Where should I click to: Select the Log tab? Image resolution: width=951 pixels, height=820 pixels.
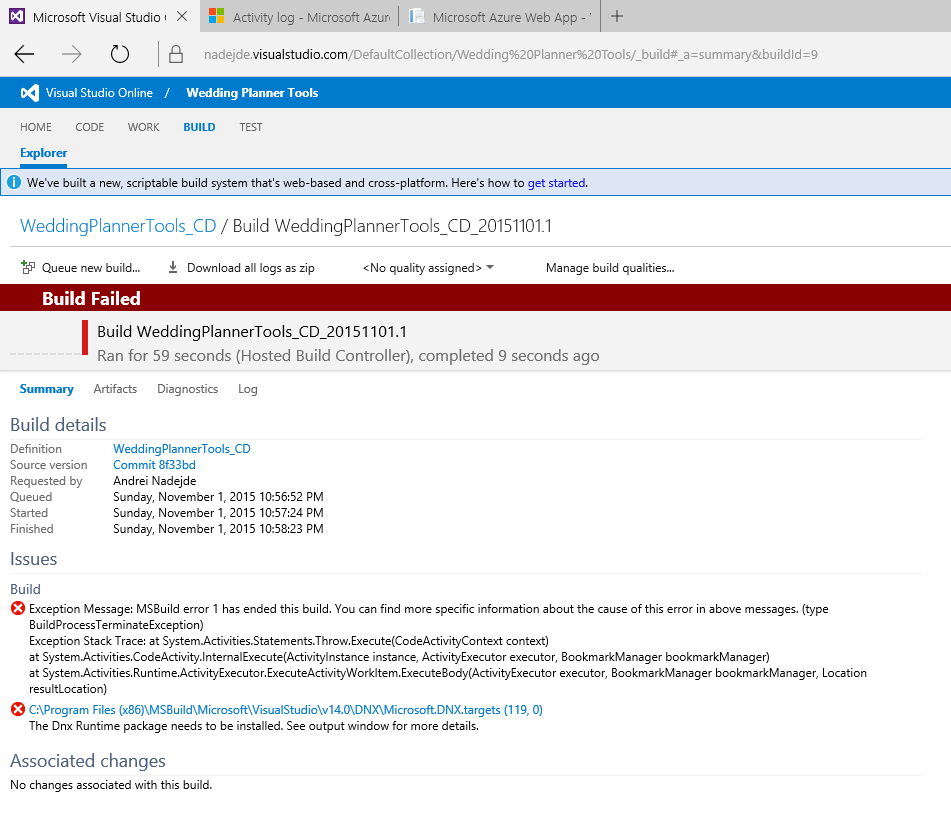click(247, 389)
